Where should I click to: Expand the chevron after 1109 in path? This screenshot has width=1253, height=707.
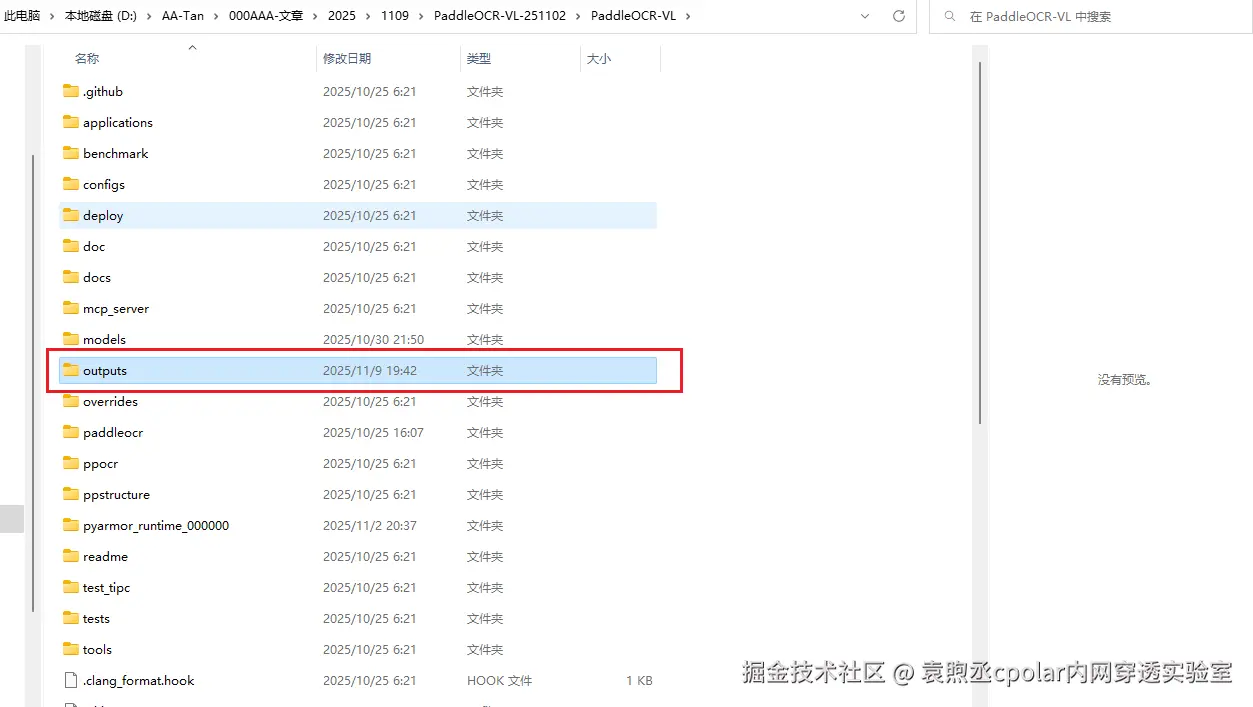pyautogui.click(x=423, y=16)
